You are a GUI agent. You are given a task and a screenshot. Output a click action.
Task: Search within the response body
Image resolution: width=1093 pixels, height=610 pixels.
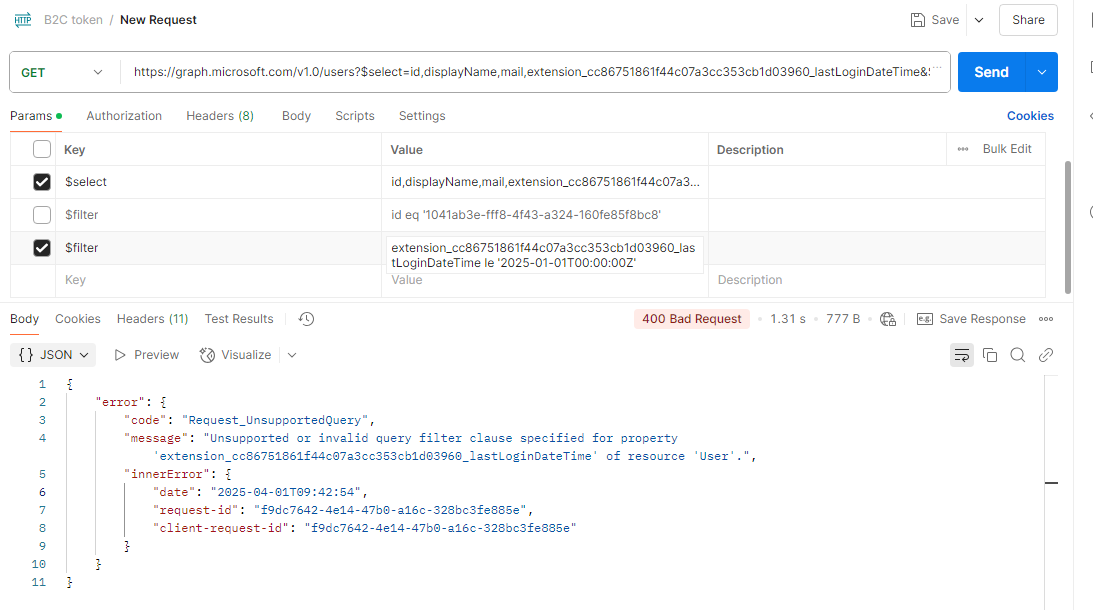1018,355
